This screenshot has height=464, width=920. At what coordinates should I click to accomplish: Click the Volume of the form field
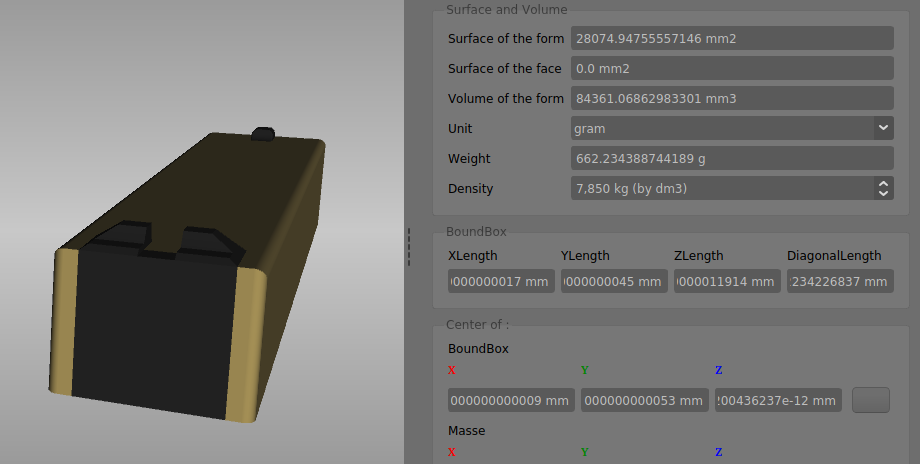tap(731, 98)
